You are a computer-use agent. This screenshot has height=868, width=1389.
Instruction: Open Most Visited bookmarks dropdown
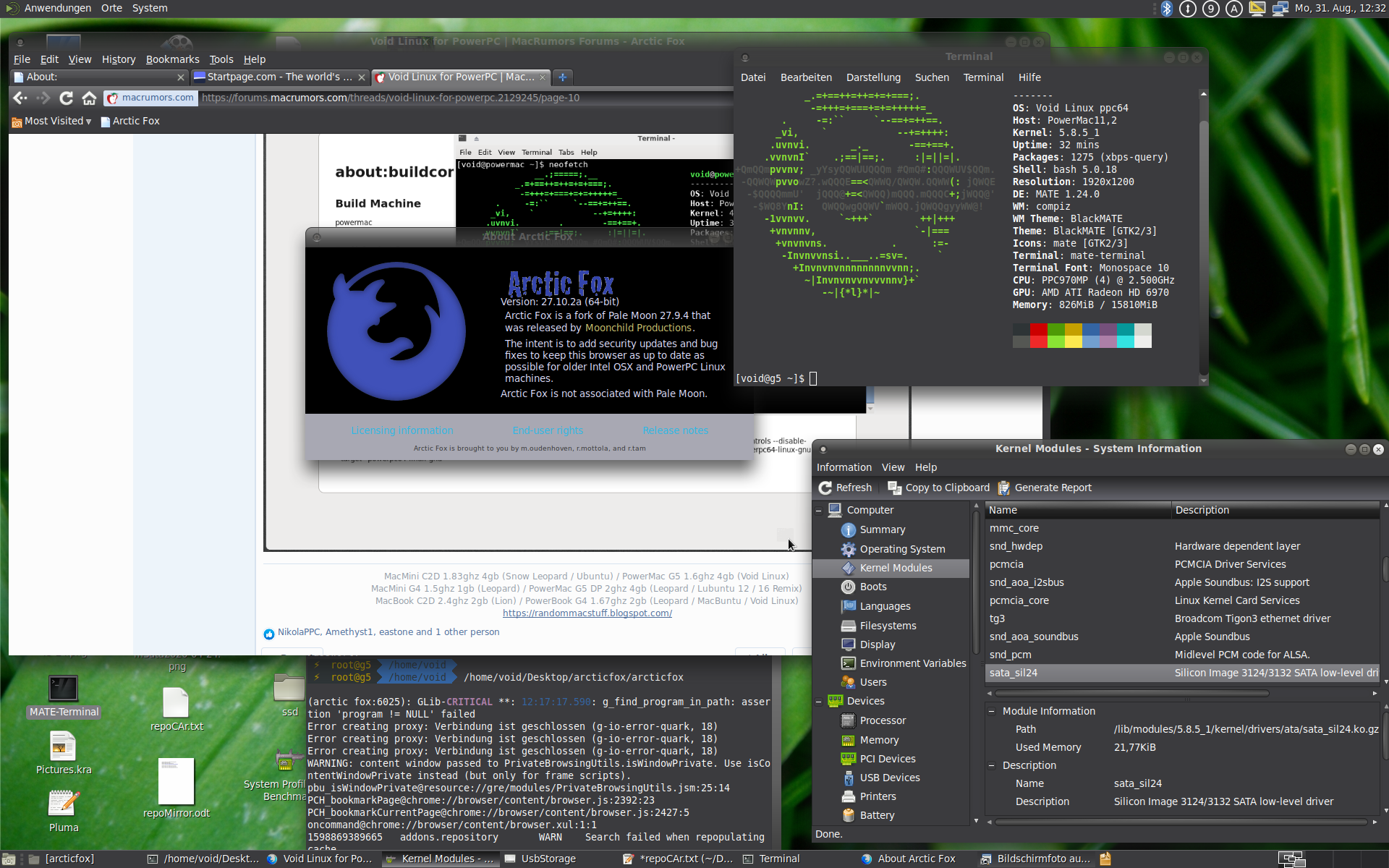51,121
